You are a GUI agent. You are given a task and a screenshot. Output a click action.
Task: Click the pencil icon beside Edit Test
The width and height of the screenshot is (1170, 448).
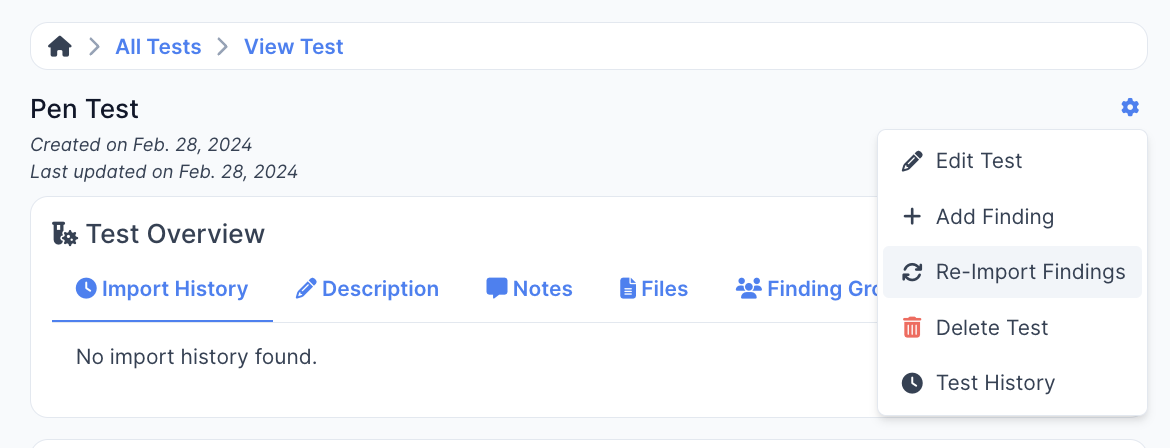[912, 161]
